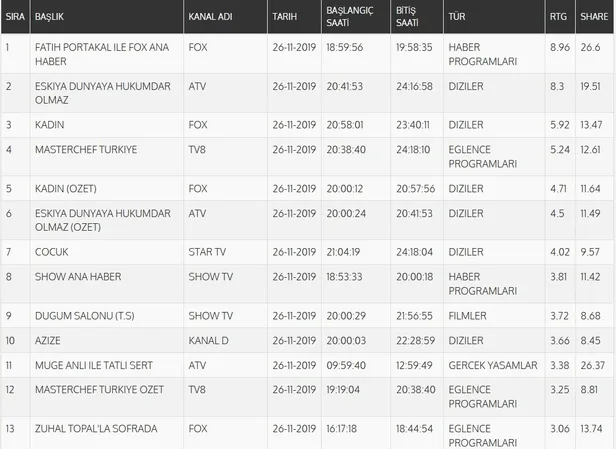Click the share value 13.47
Image resolution: width=616 pixels, height=449 pixels.
click(591, 125)
